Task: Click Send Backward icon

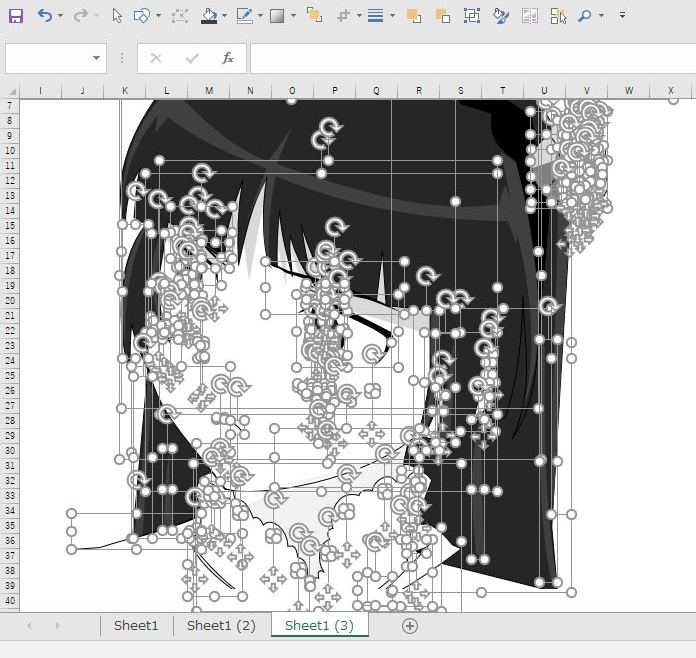Action: tap(443, 16)
